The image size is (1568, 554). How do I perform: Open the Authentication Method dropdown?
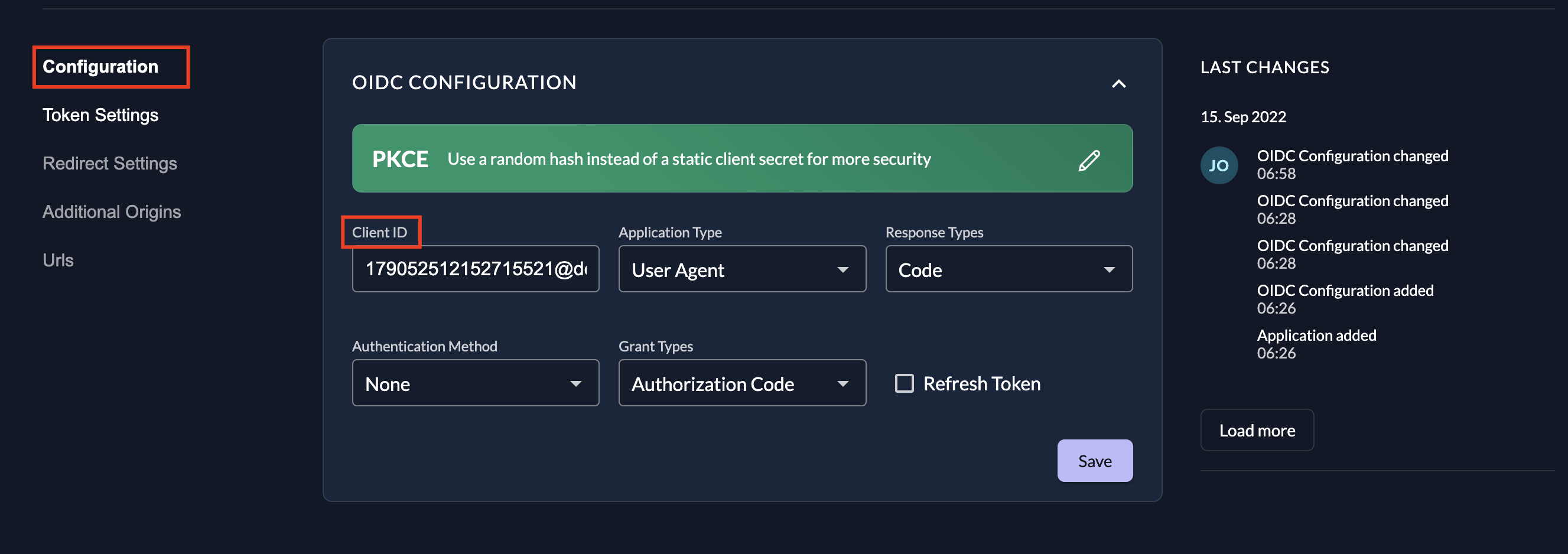tap(475, 383)
